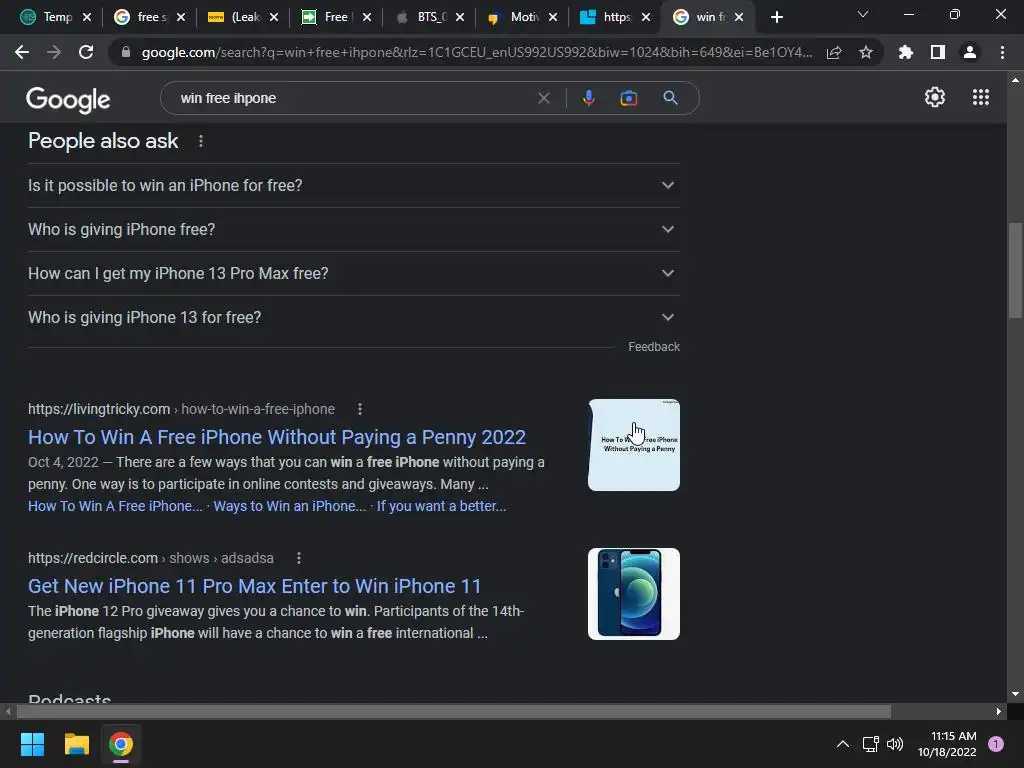Click the horizontal scrollbar at bottom
This screenshot has height=768, width=1024.
pos(454,711)
